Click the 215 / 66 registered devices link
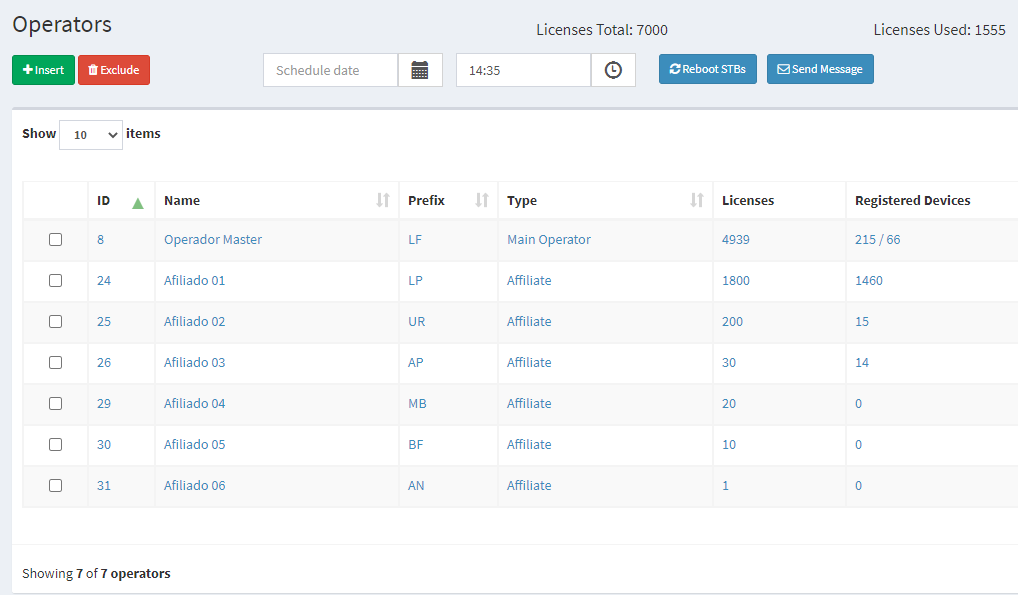This screenshot has width=1018, height=595. coord(877,240)
